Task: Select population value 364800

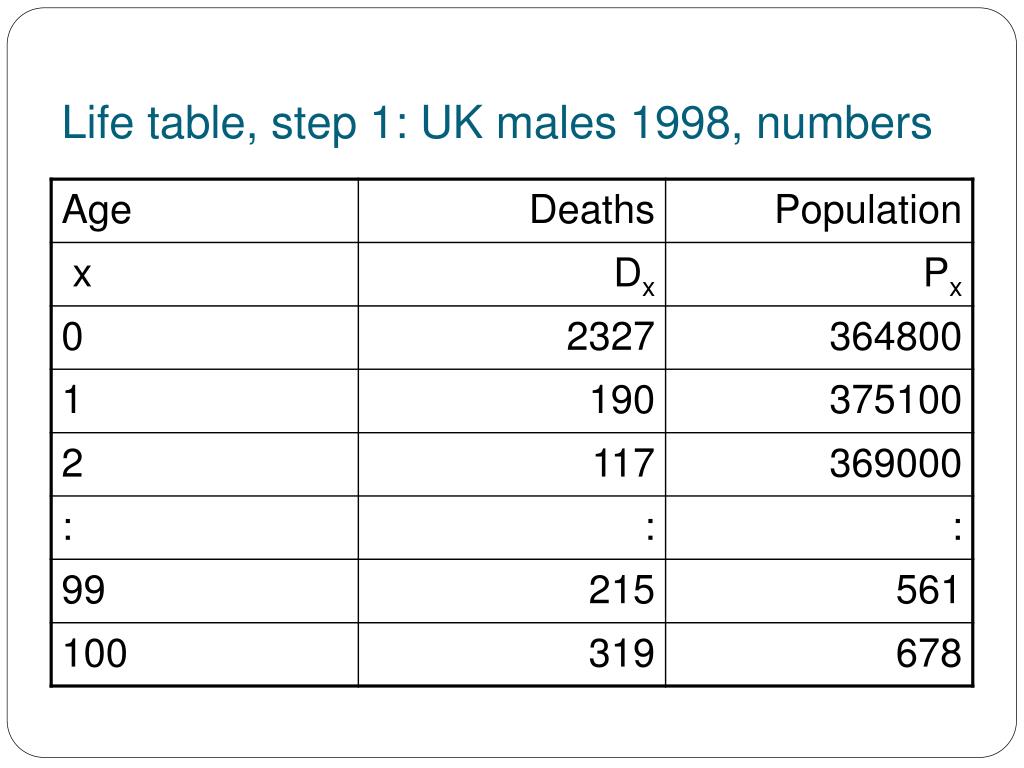Action: tap(895, 337)
